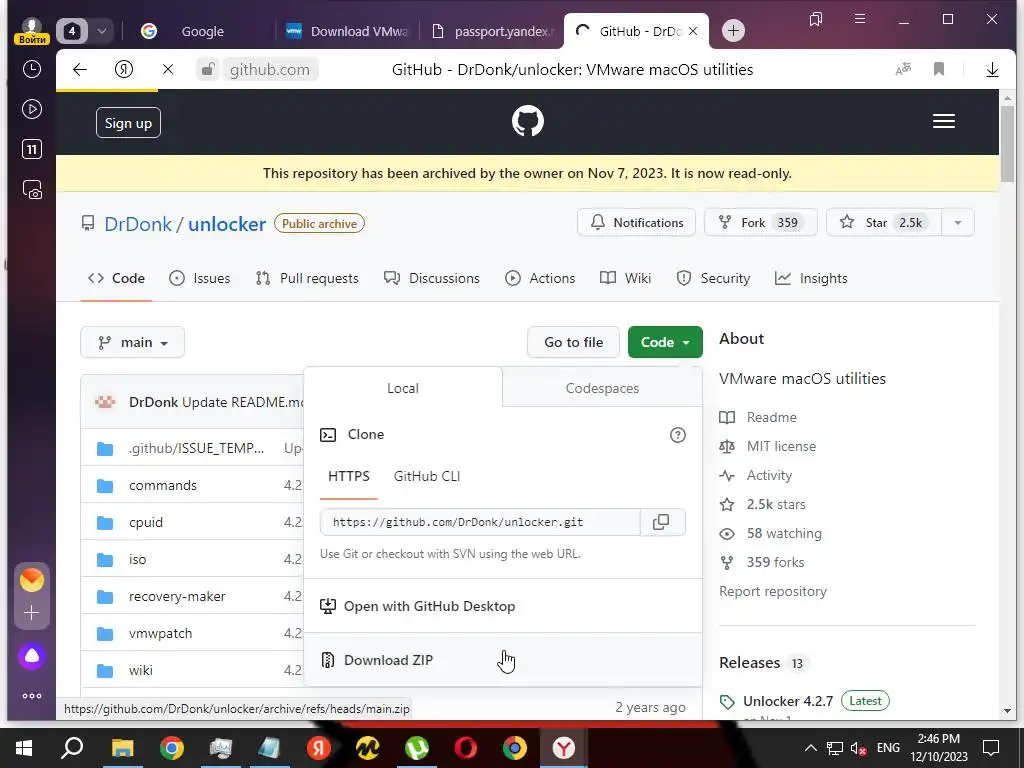Open the new tab plus button

click(733, 31)
